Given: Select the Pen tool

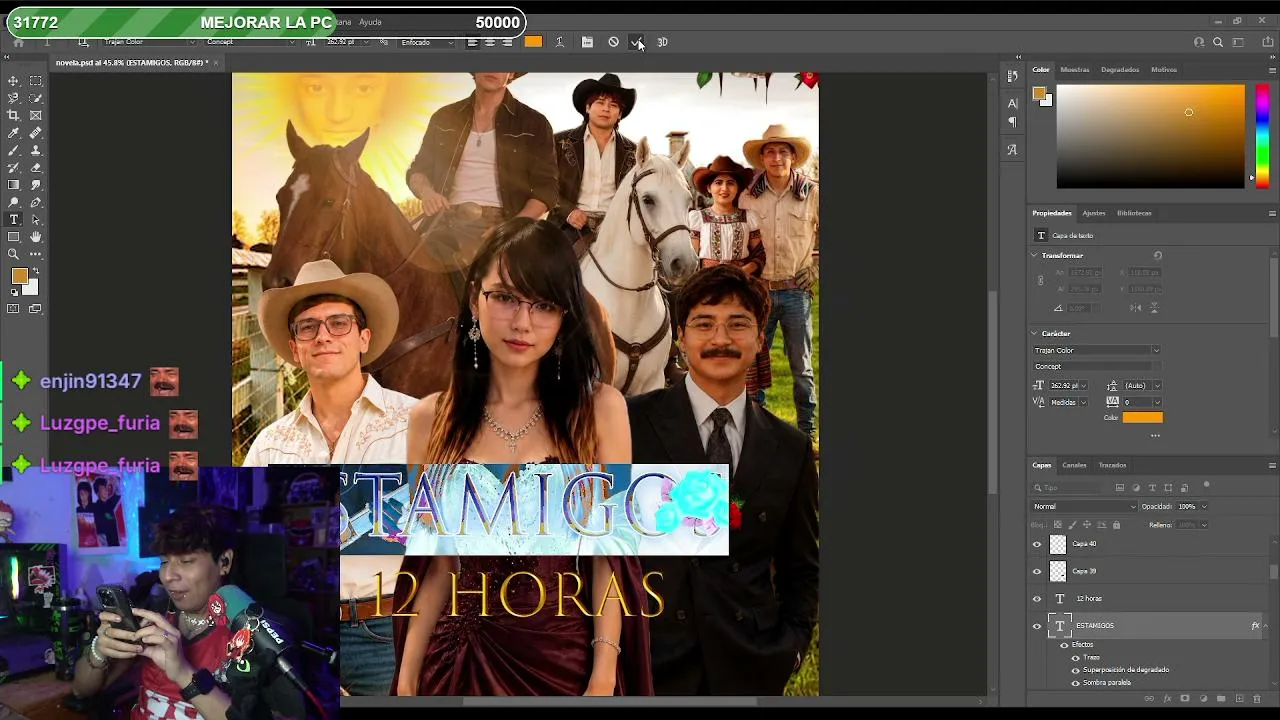Looking at the screenshot, I should point(36,202).
